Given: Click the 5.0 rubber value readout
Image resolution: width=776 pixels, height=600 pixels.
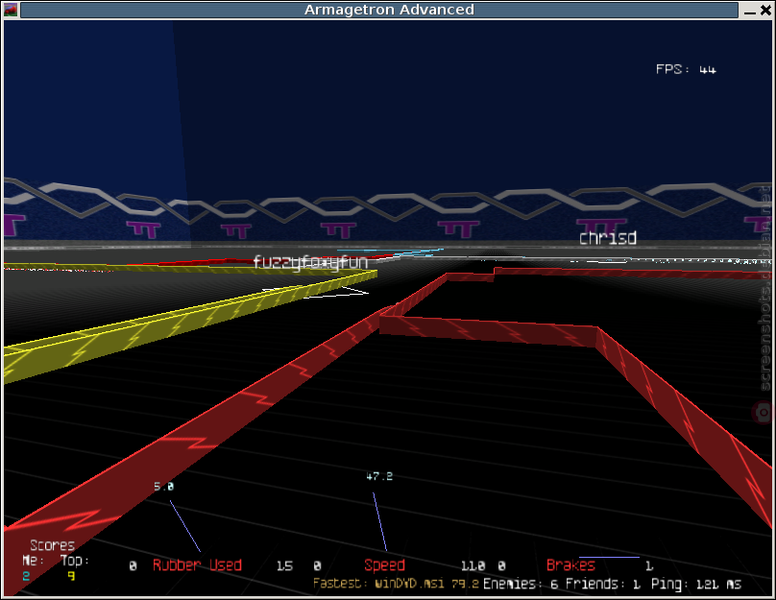Looking at the screenshot, I should pos(164,487).
